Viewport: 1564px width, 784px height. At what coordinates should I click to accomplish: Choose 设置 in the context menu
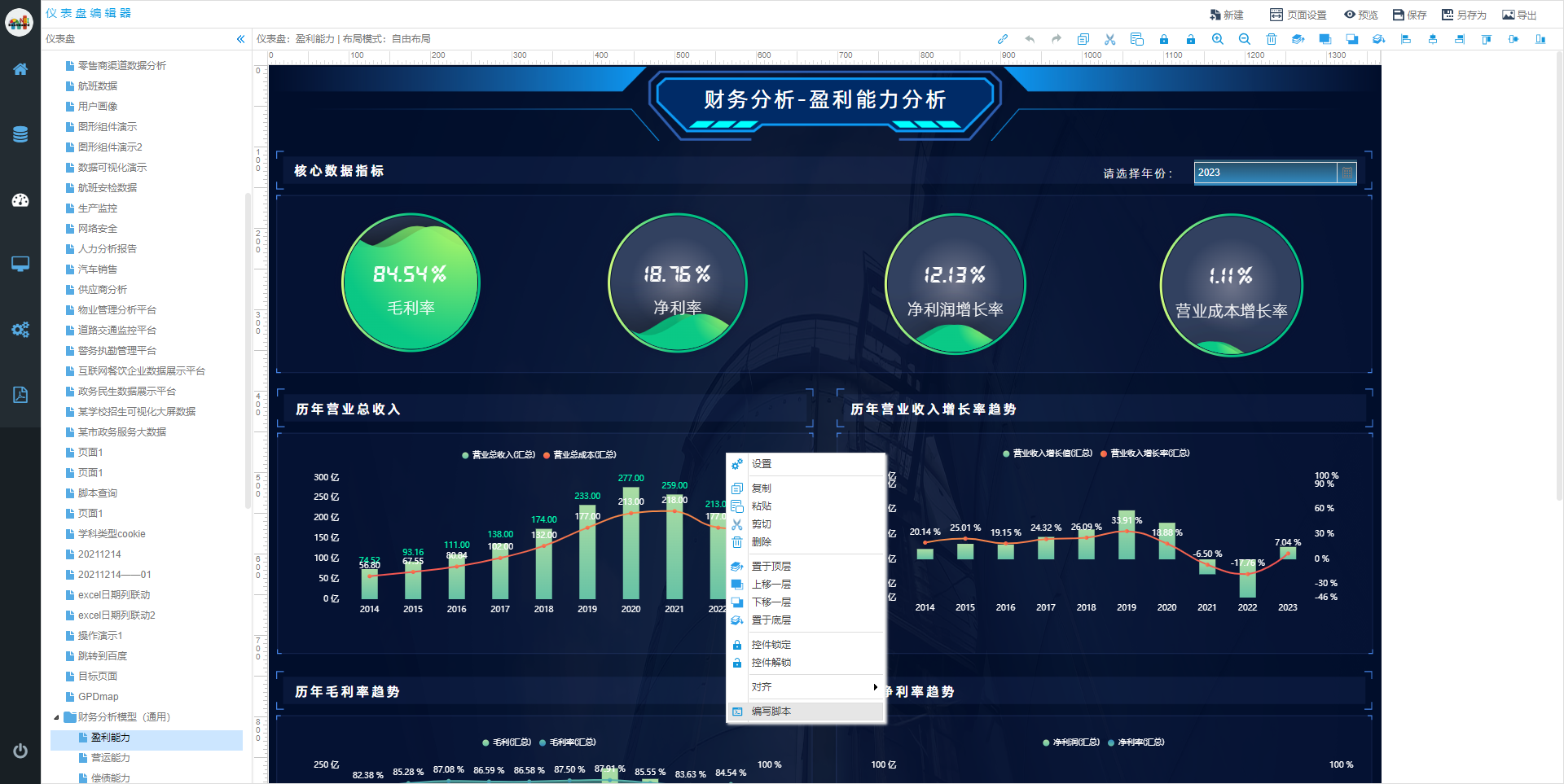click(x=805, y=464)
